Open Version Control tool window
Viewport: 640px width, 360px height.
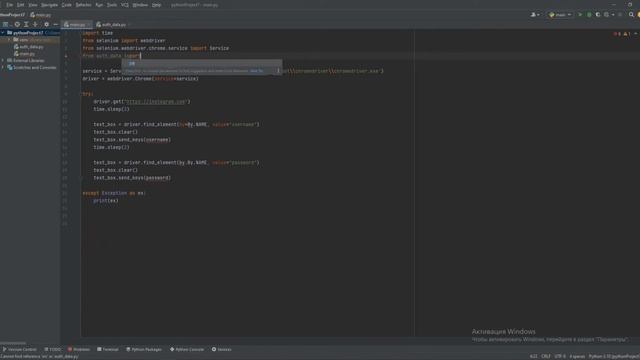pyautogui.click(x=19, y=349)
